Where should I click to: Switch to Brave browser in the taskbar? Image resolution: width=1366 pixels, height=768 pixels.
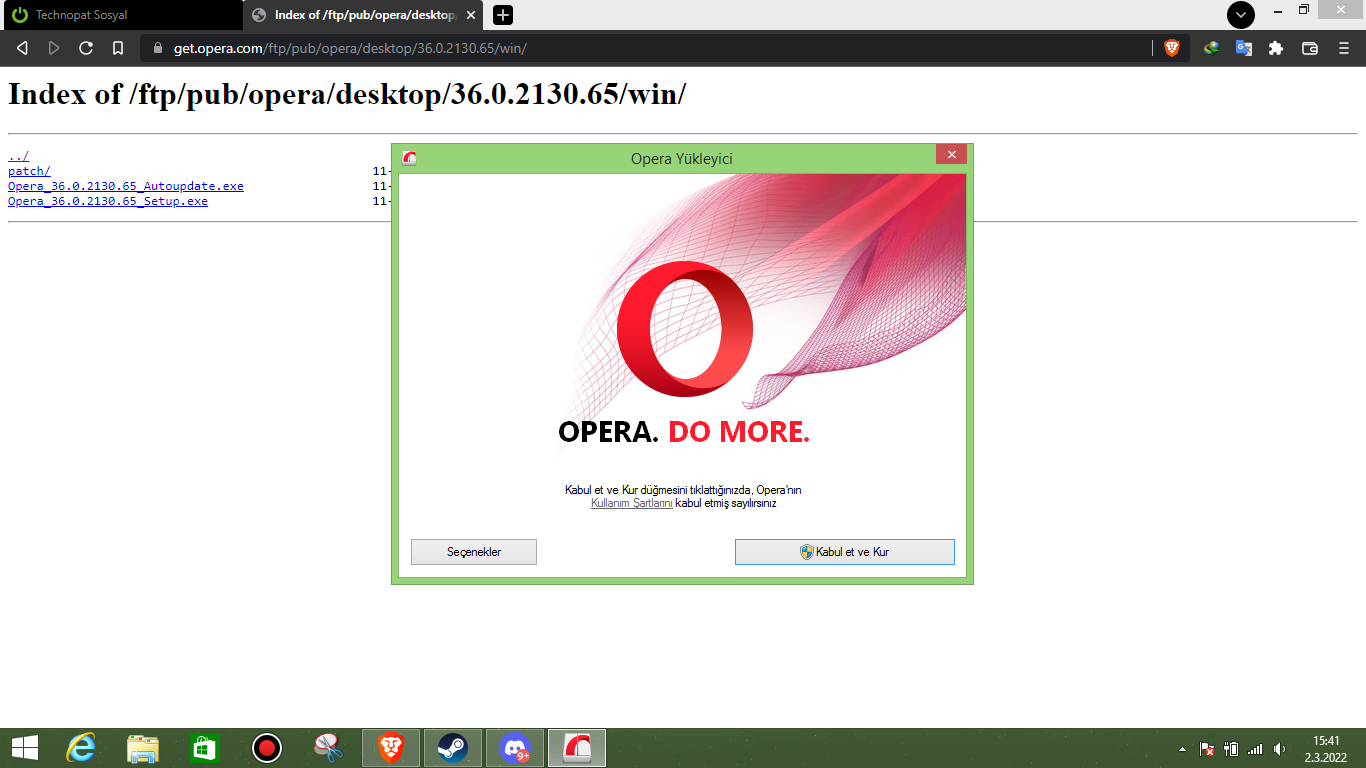(391, 748)
